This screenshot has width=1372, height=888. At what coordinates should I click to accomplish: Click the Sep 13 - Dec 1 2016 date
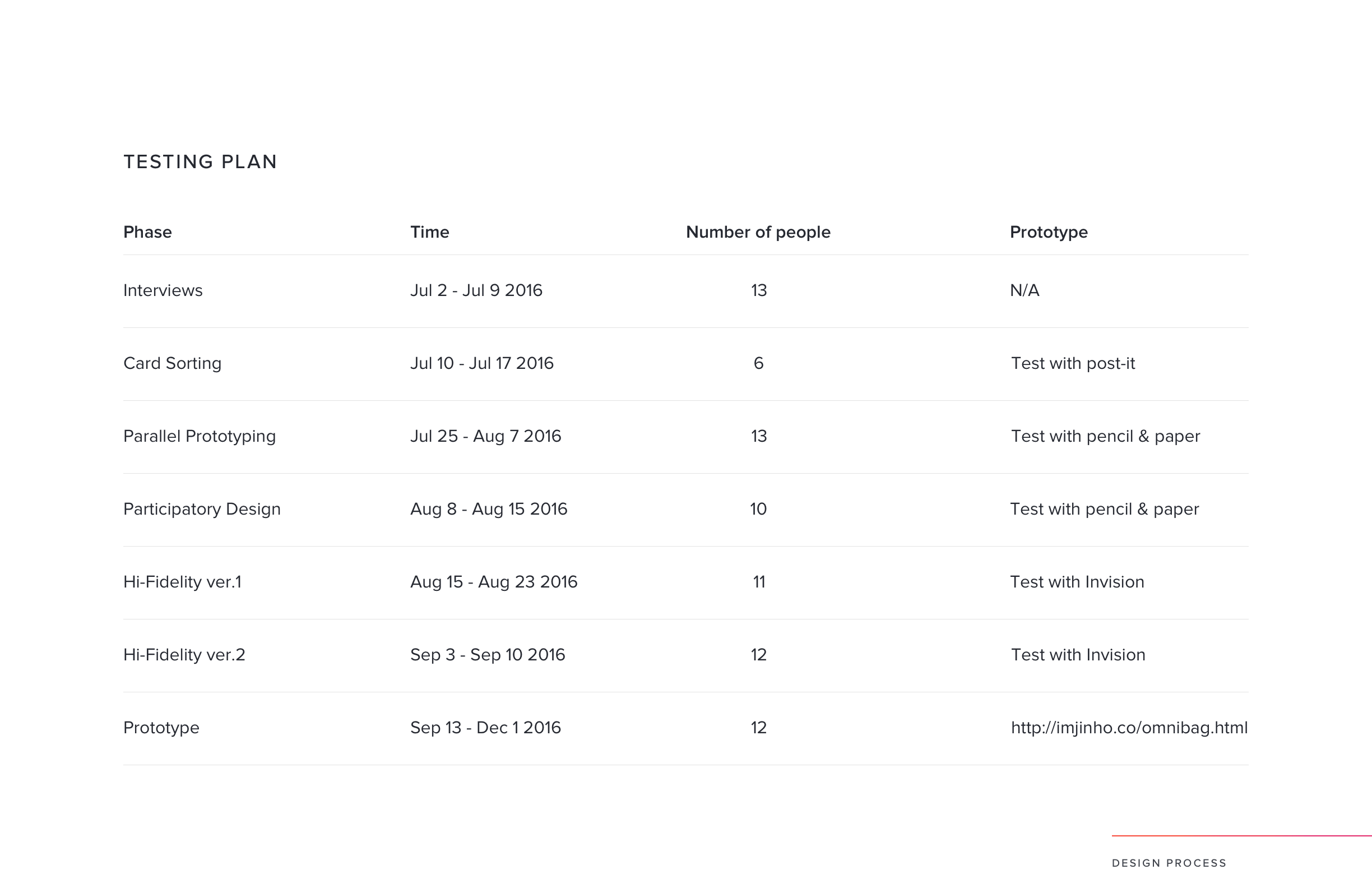pyautogui.click(x=485, y=728)
